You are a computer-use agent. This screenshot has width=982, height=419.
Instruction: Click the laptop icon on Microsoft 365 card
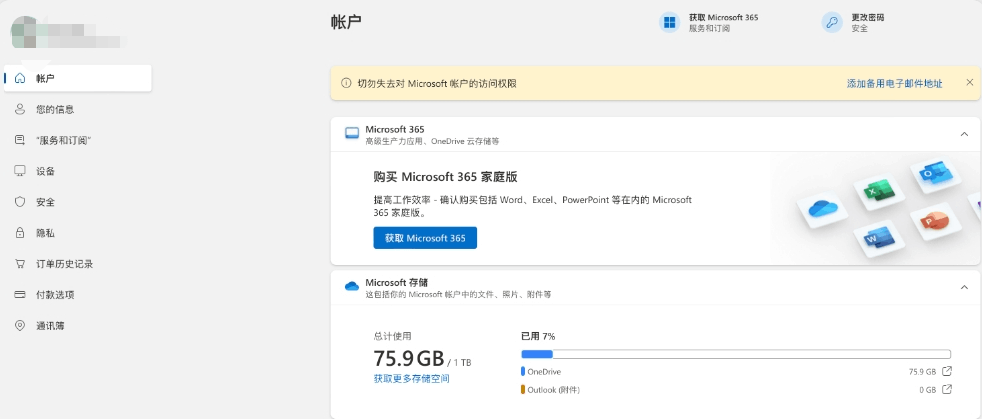[352, 133]
